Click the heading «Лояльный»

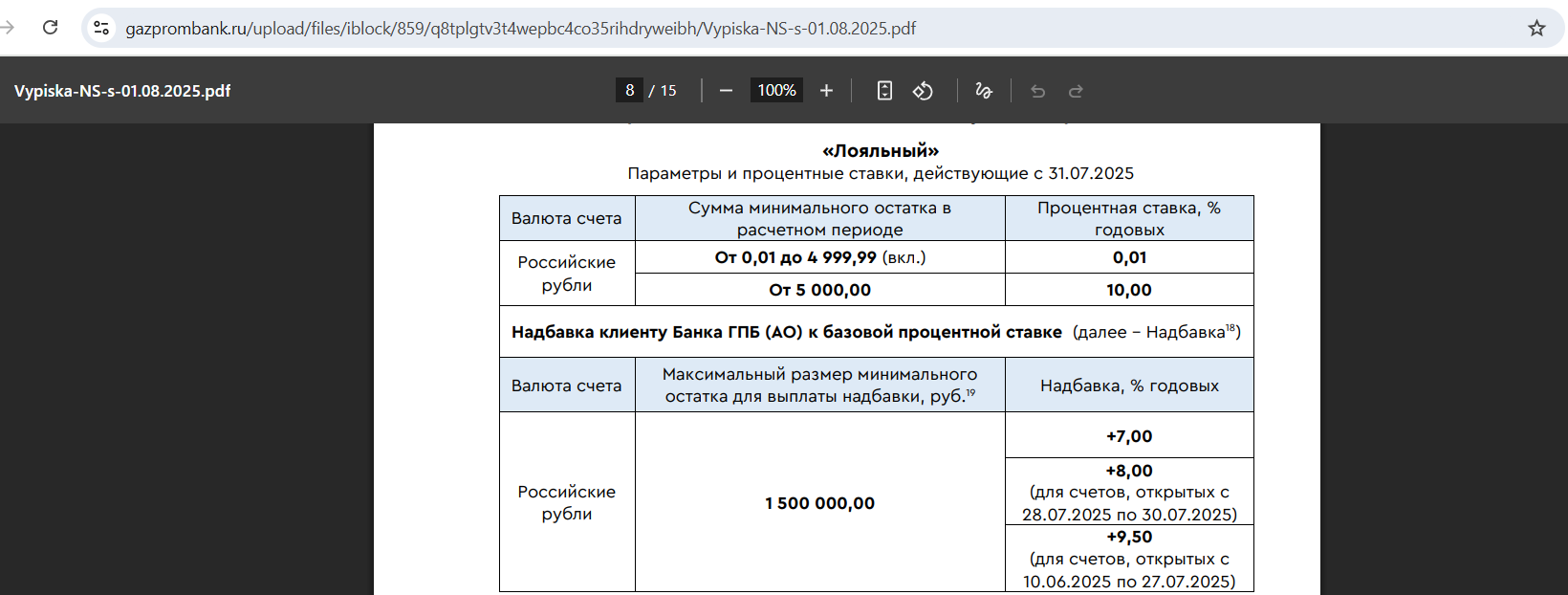(881, 151)
